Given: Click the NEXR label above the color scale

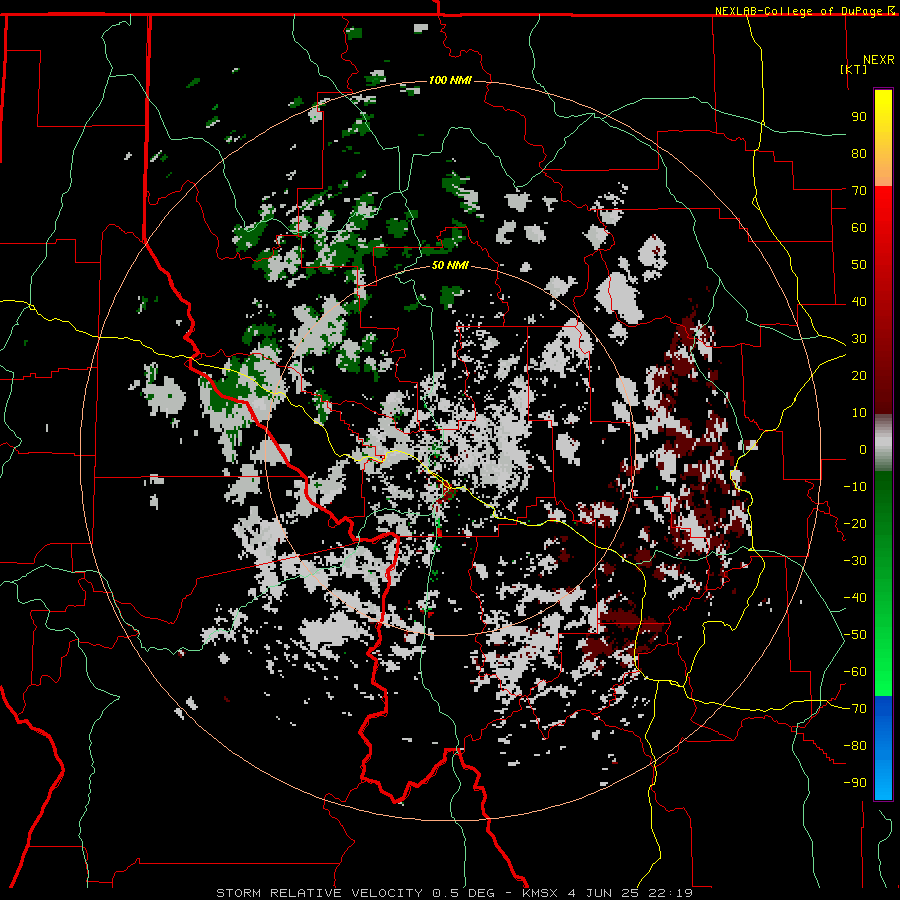Looking at the screenshot, I should click(x=879, y=60).
